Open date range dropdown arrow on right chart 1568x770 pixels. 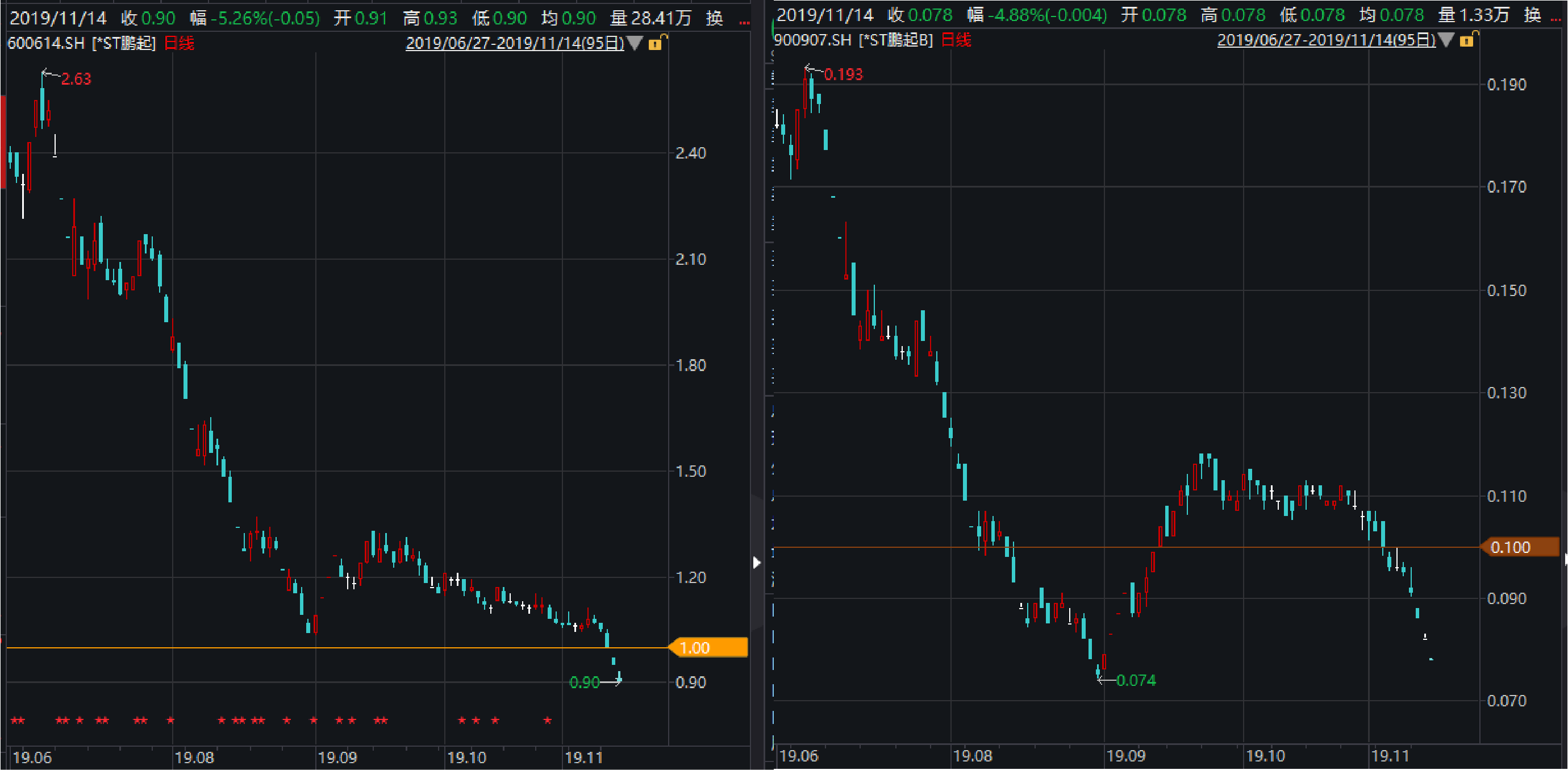pyautogui.click(x=1446, y=40)
